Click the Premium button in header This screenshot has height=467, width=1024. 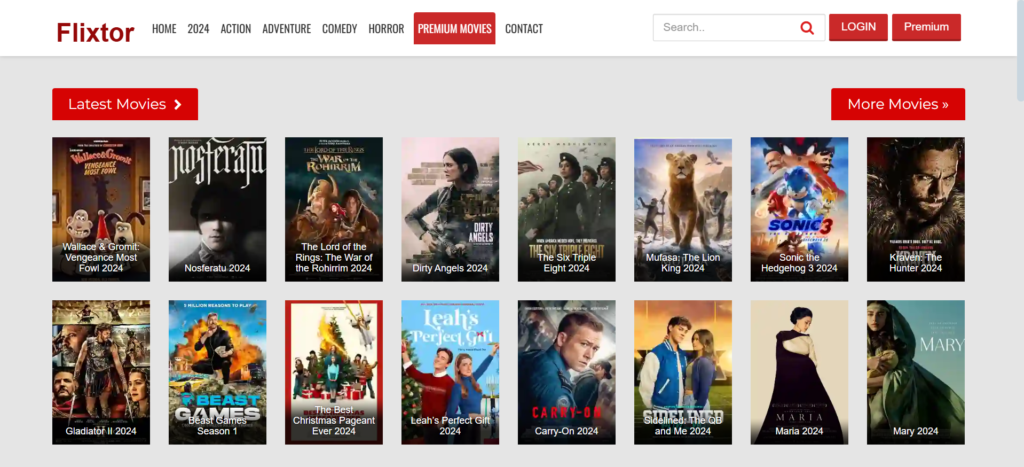point(926,27)
